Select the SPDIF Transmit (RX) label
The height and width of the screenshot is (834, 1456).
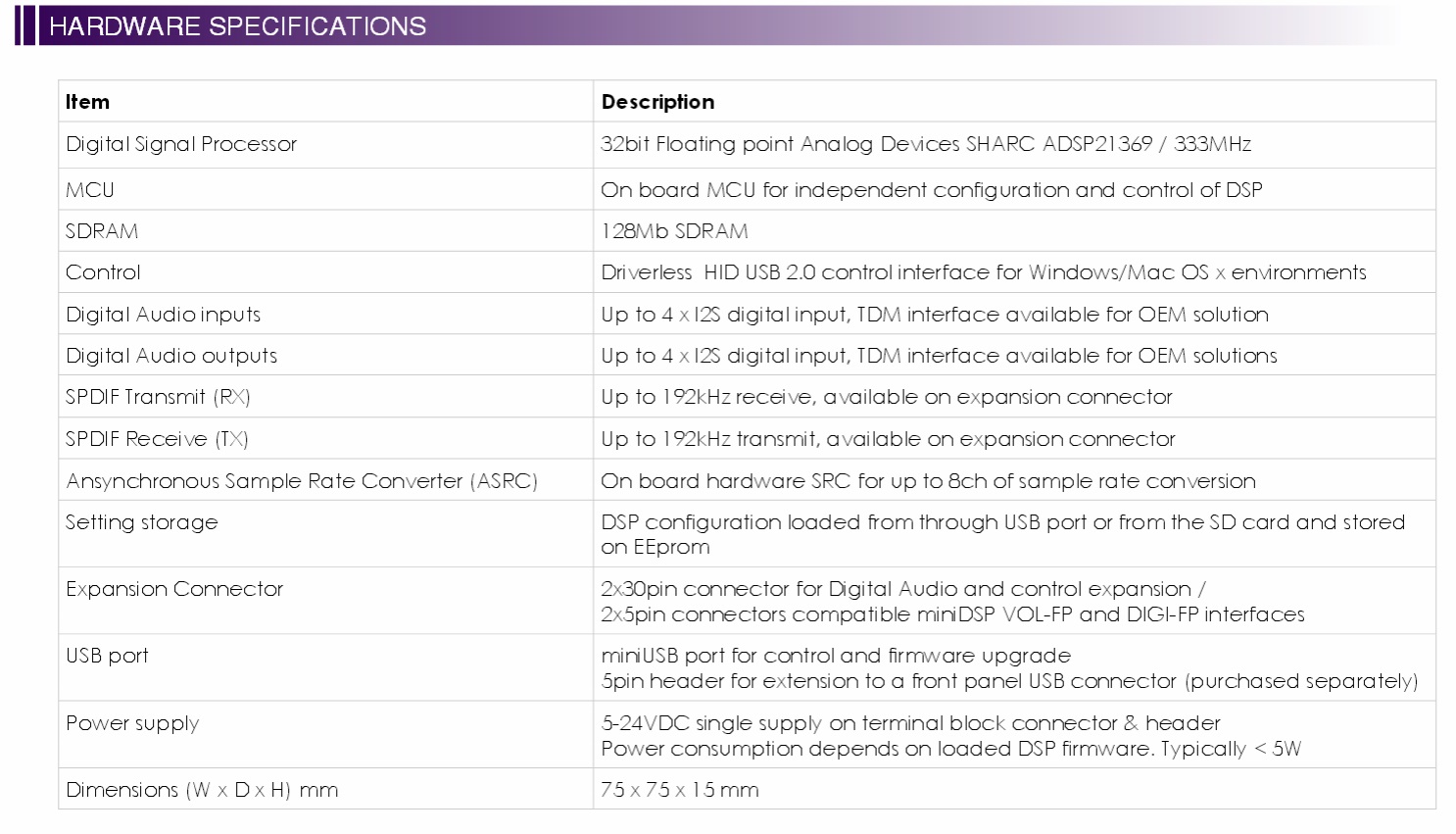[x=158, y=397]
